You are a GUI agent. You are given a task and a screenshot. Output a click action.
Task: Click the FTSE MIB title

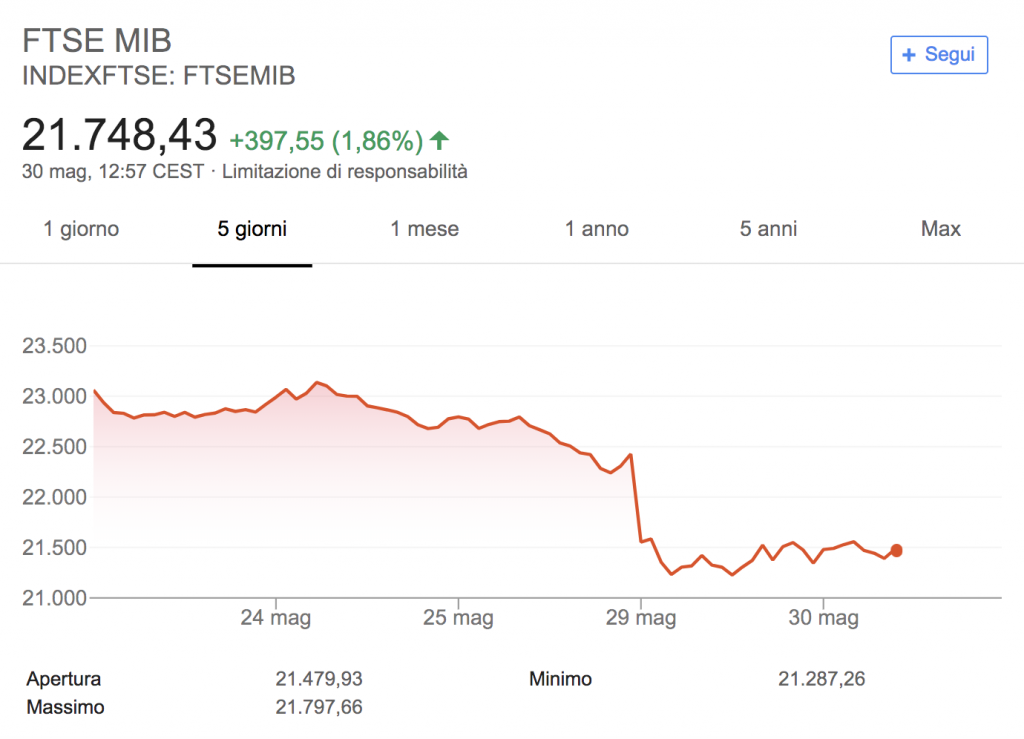[97, 40]
